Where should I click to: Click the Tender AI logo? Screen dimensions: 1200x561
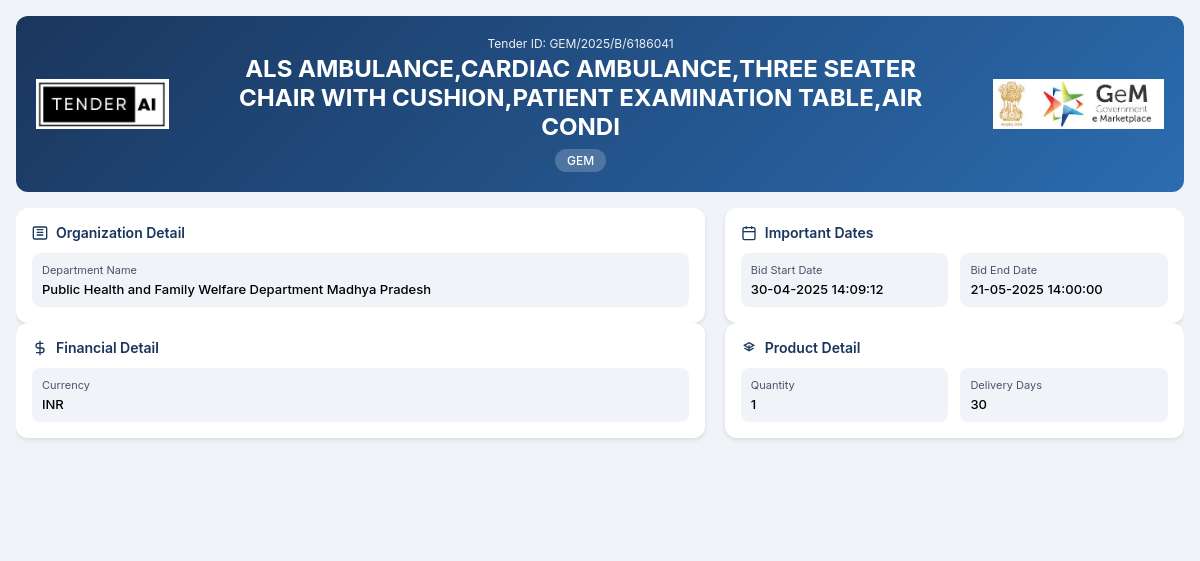[x=102, y=104]
